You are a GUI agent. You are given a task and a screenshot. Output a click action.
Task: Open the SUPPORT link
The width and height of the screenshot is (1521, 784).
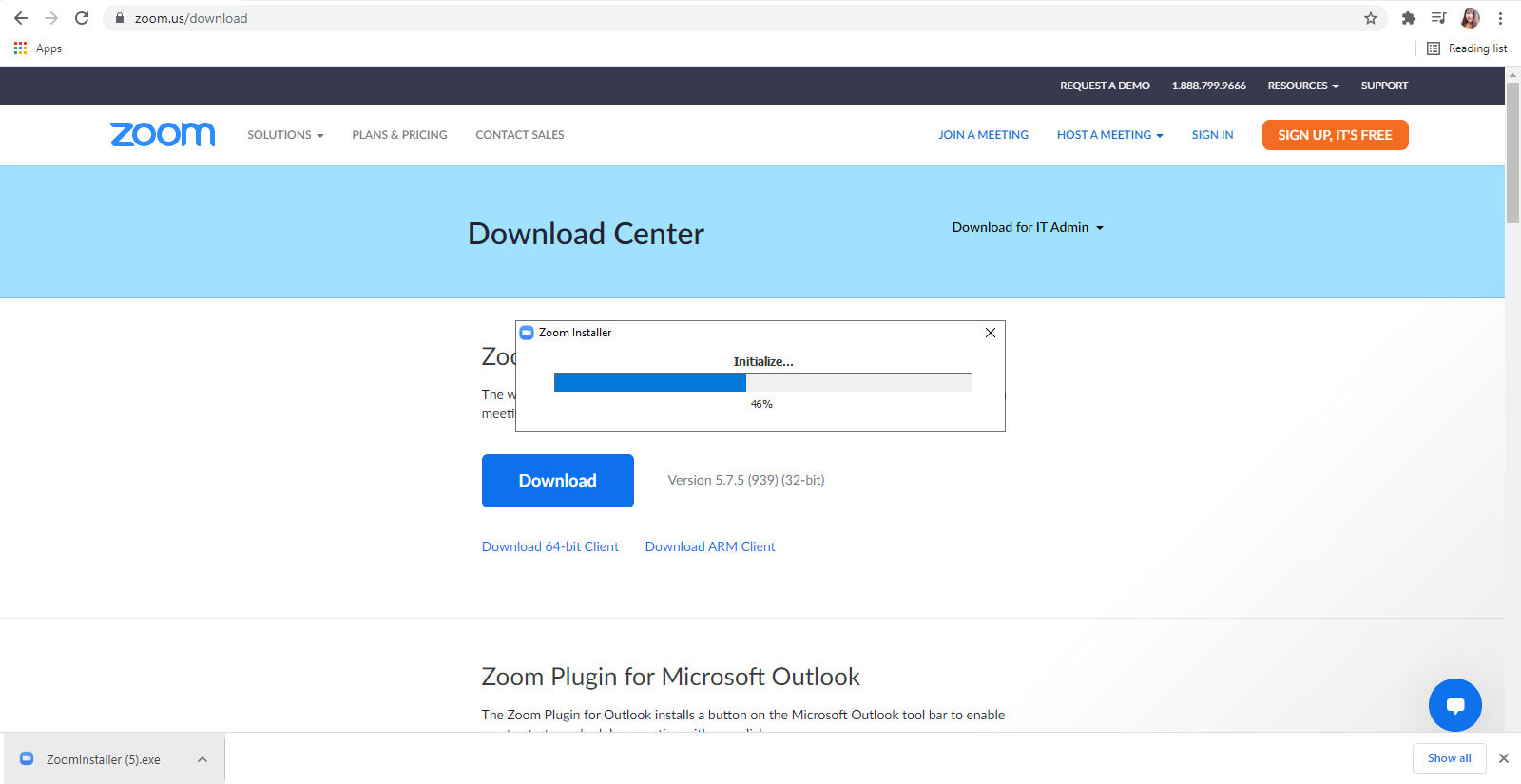coord(1384,86)
